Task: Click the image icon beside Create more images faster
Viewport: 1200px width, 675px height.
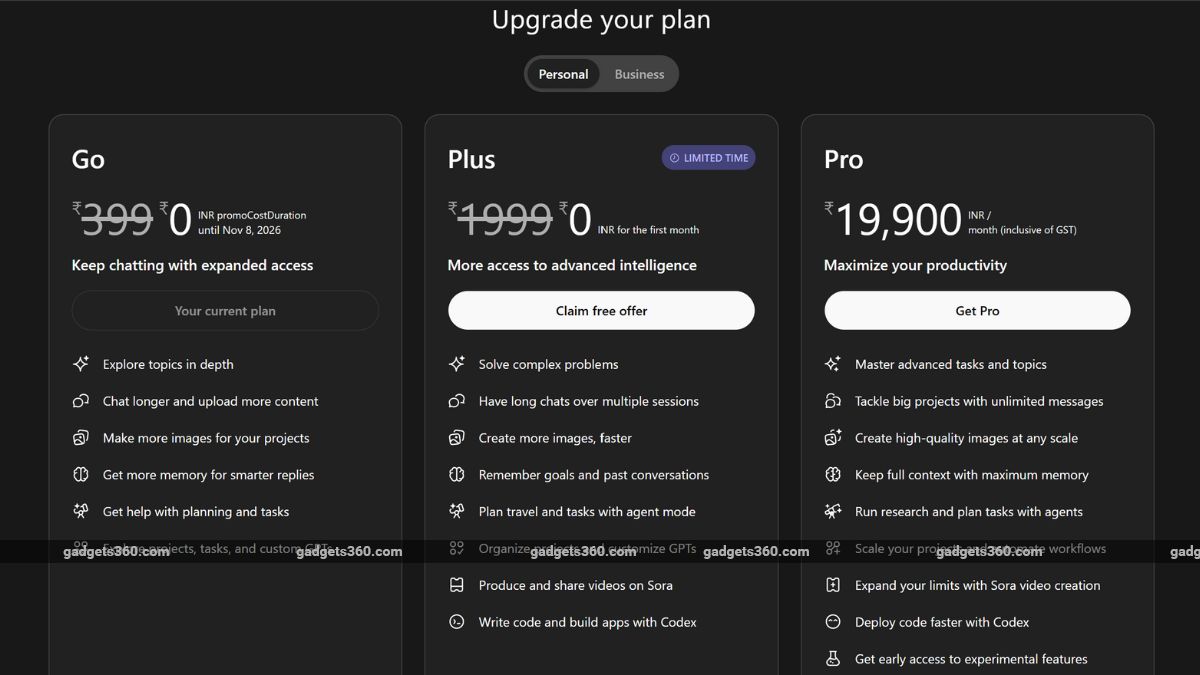Action: tap(457, 438)
